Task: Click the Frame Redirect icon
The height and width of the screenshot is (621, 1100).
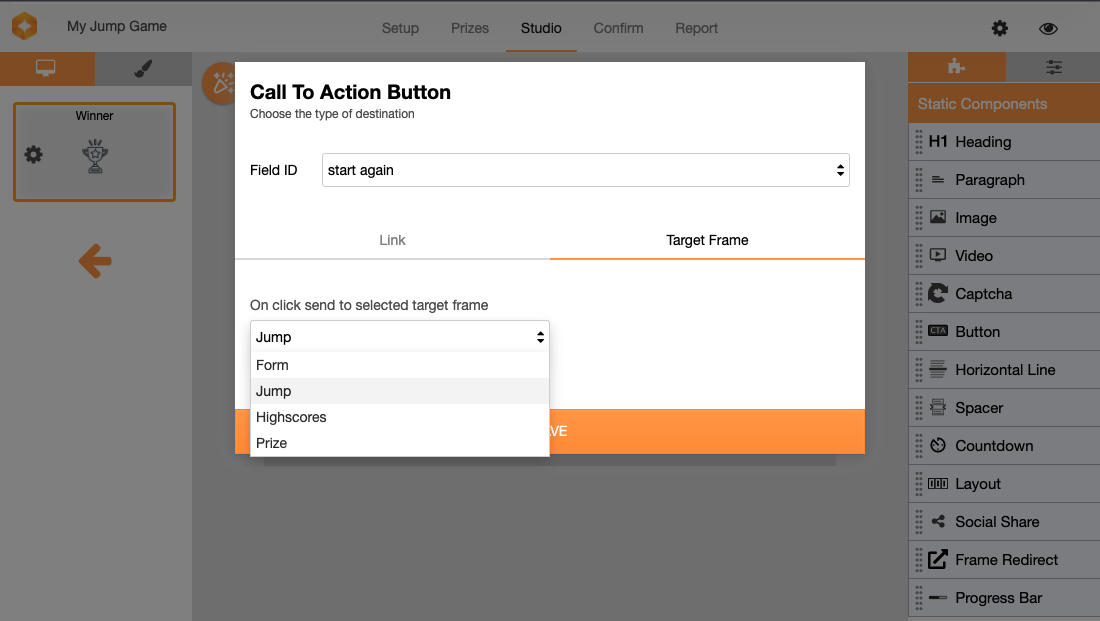Action: [938, 560]
